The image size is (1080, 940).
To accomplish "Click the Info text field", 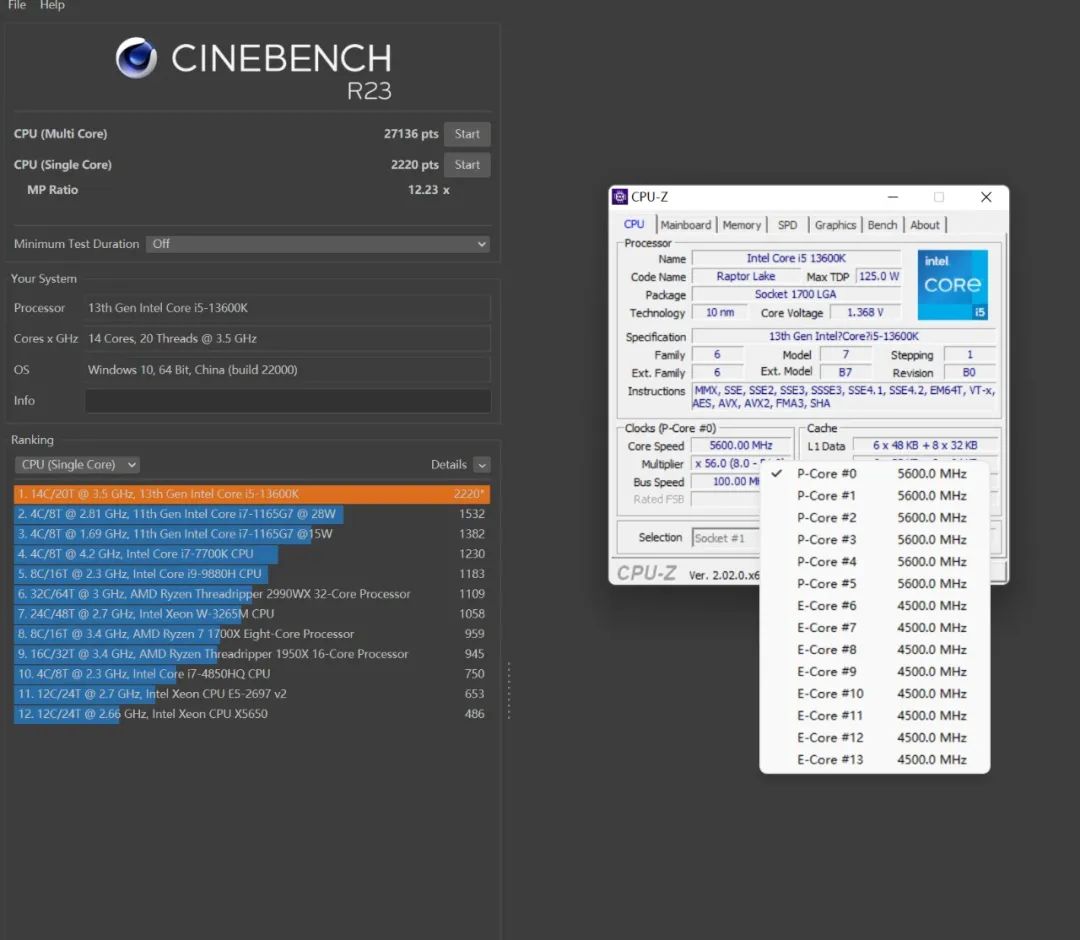I will click(x=288, y=401).
